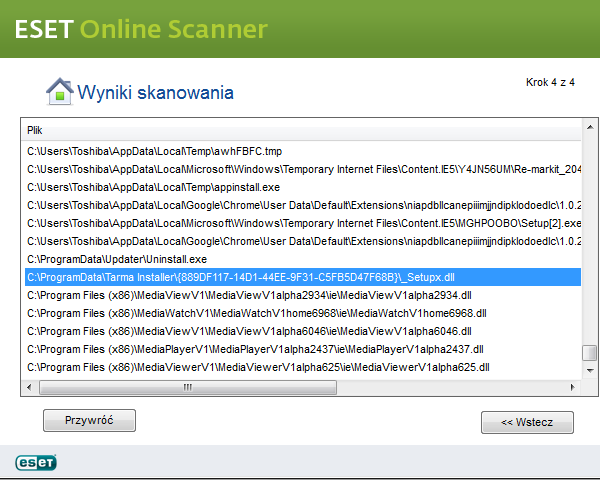Select the Tarma Installer _Setupx.dll row
Image resolution: width=600 pixels, height=480 pixels.
(x=303, y=277)
